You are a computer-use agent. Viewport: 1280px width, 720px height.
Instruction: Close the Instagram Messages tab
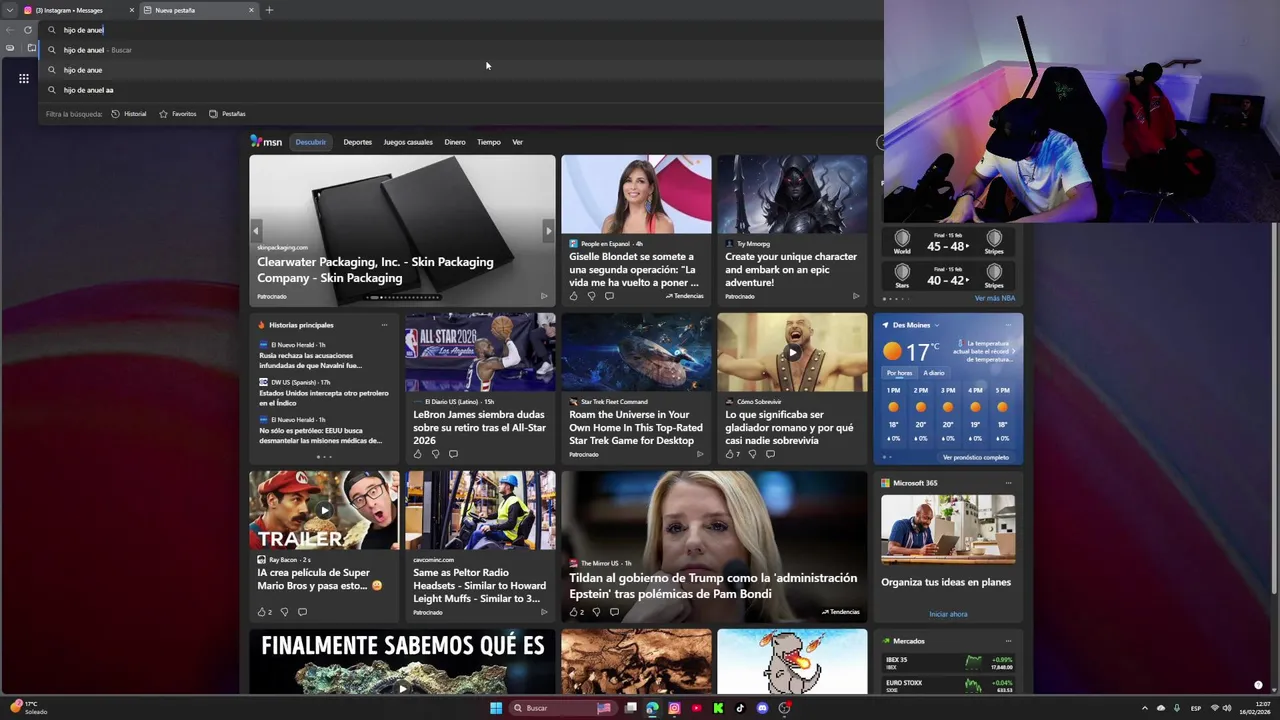pyautogui.click(x=131, y=10)
